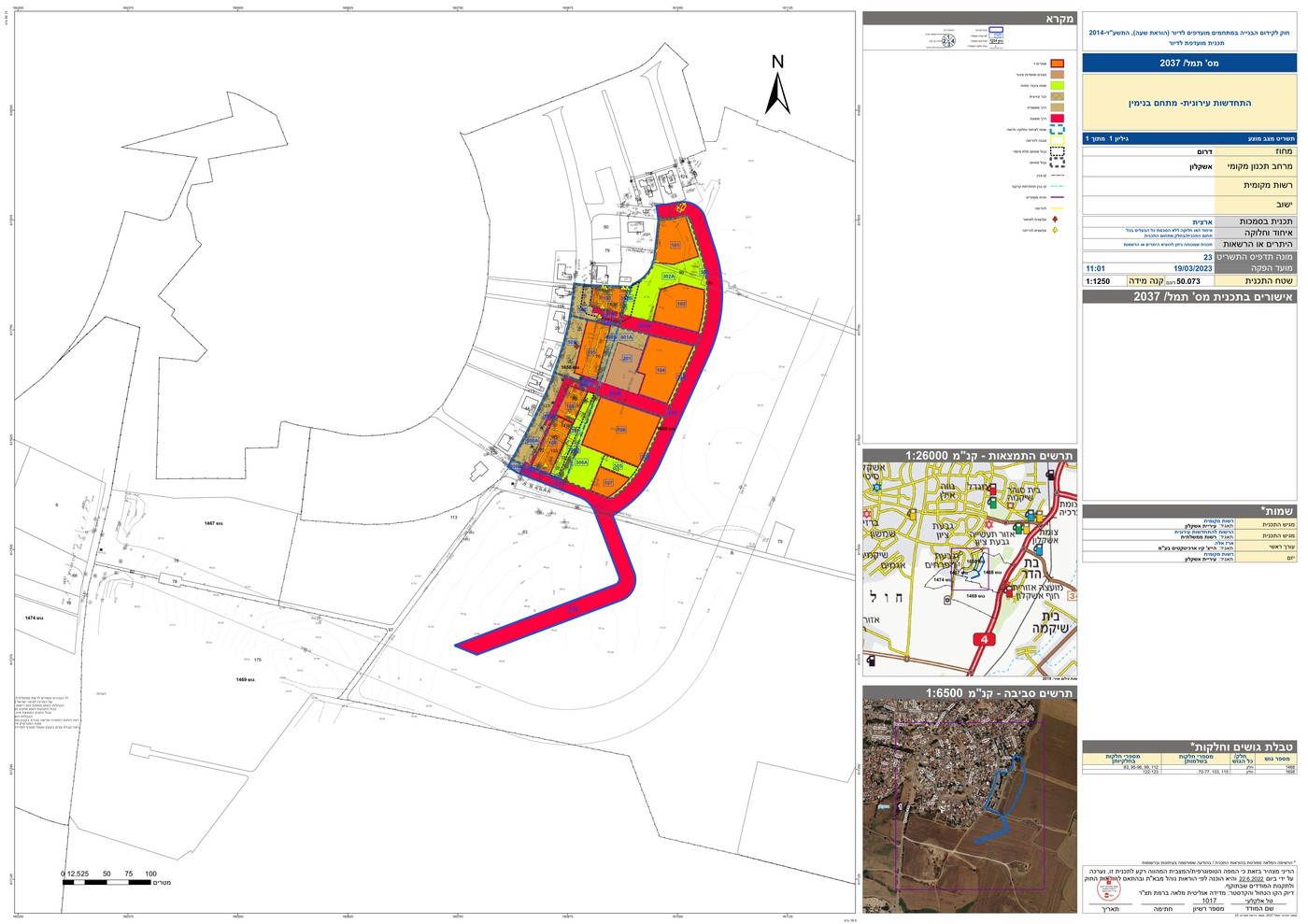Click plot label 104 on the map

tap(661, 370)
